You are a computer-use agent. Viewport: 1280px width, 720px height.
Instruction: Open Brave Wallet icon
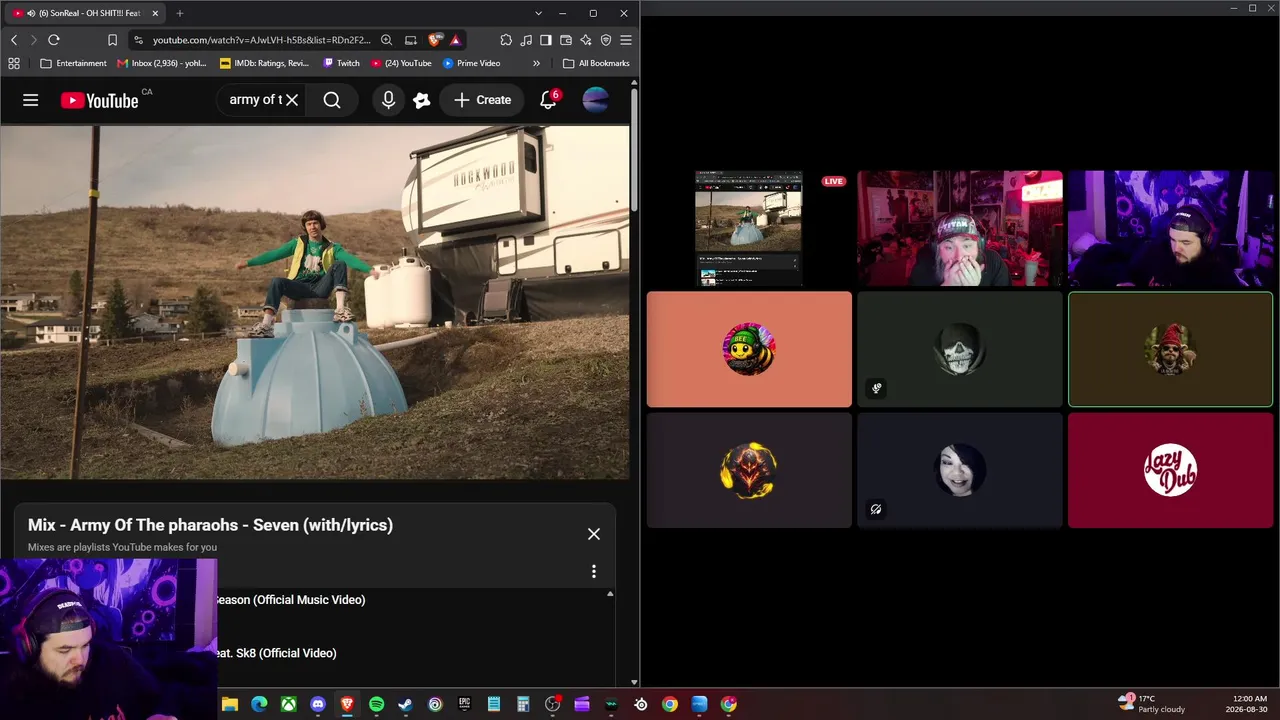click(566, 40)
